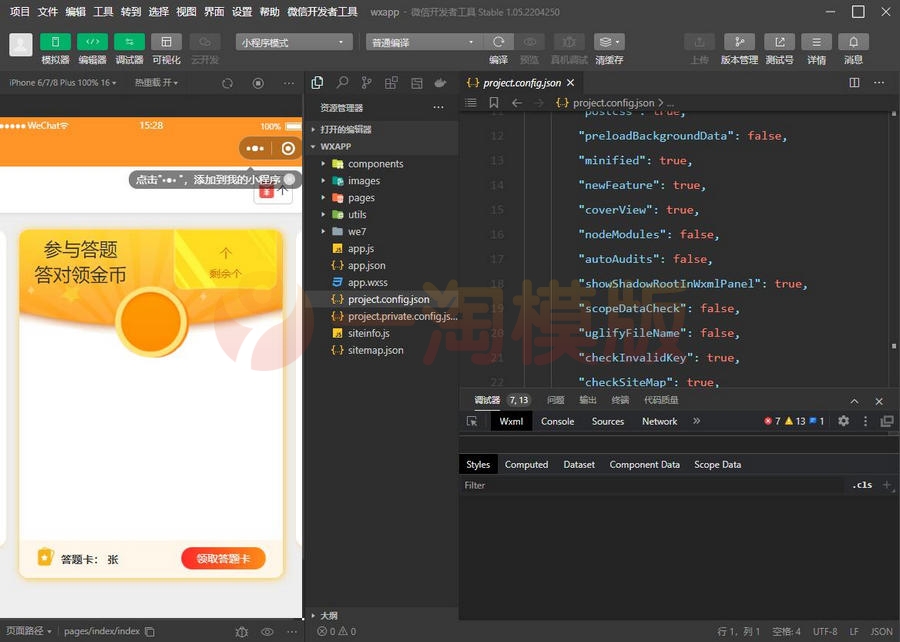Open the explorer files icon
This screenshot has height=642, width=900.
pos(317,83)
